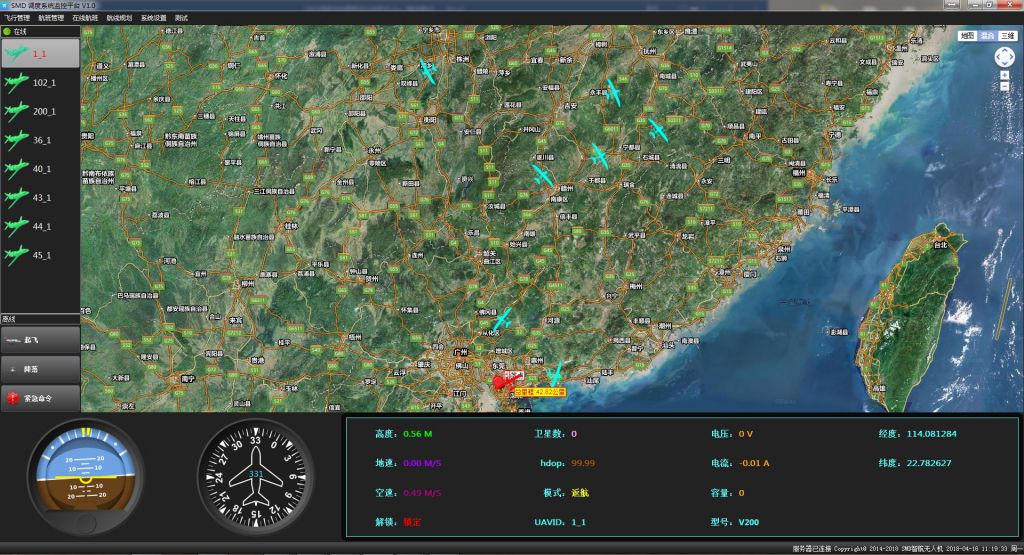Open the 飞行管理 menu
The height and width of the screenshot is (555, 1024).
(17, 18)
